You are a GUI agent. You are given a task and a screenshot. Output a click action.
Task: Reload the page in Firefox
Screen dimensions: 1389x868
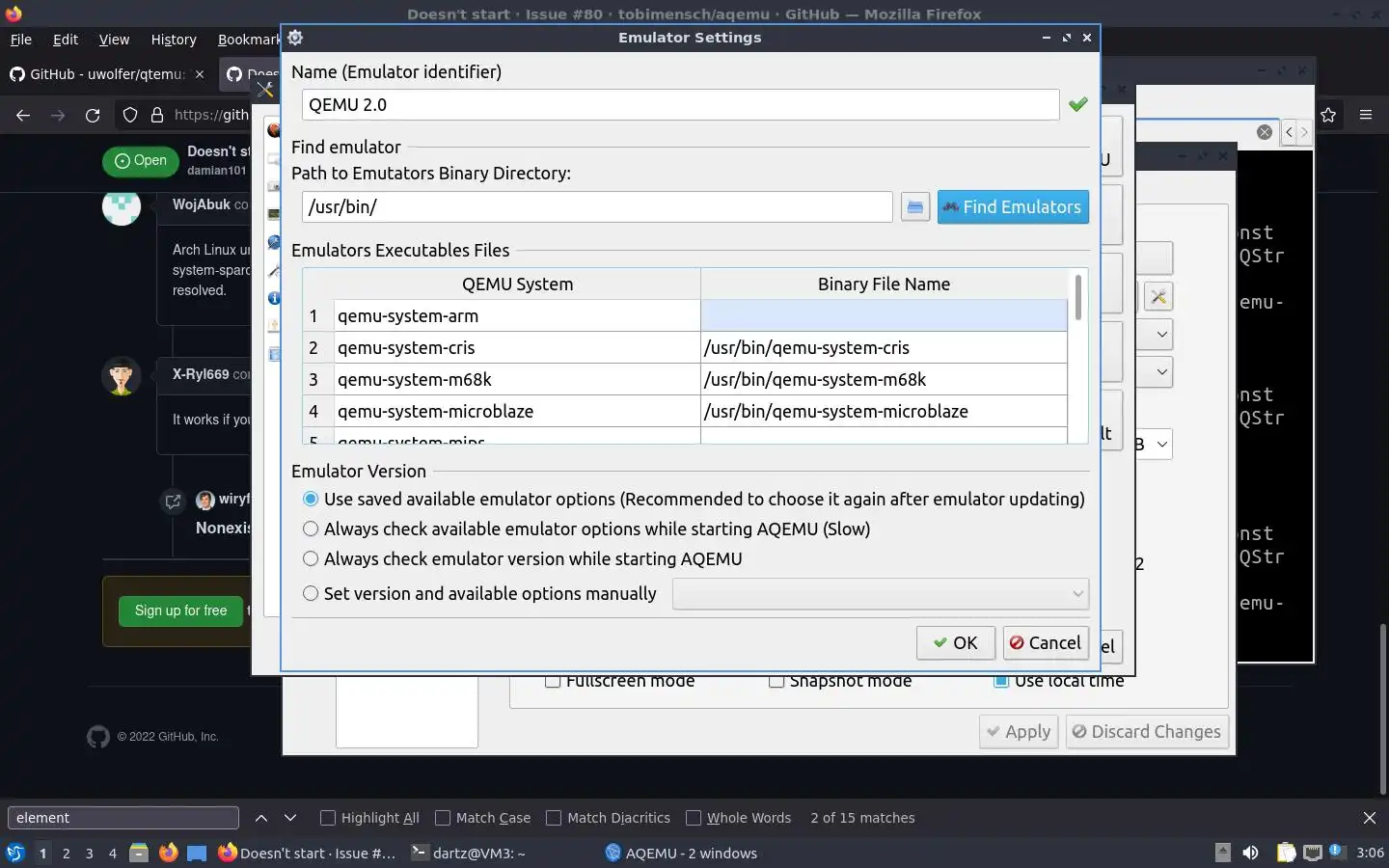click(x=93, y=115)
